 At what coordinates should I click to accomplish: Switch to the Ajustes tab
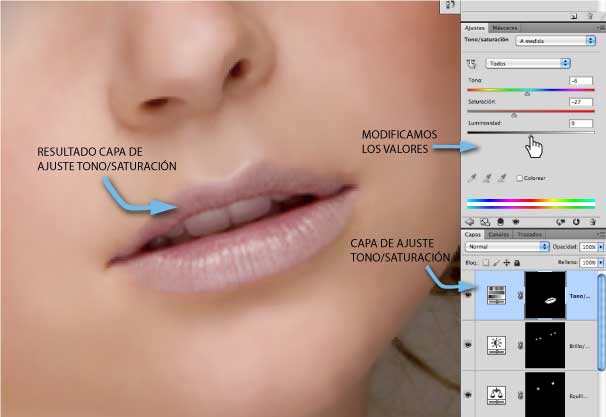click(x=474, y=28)
